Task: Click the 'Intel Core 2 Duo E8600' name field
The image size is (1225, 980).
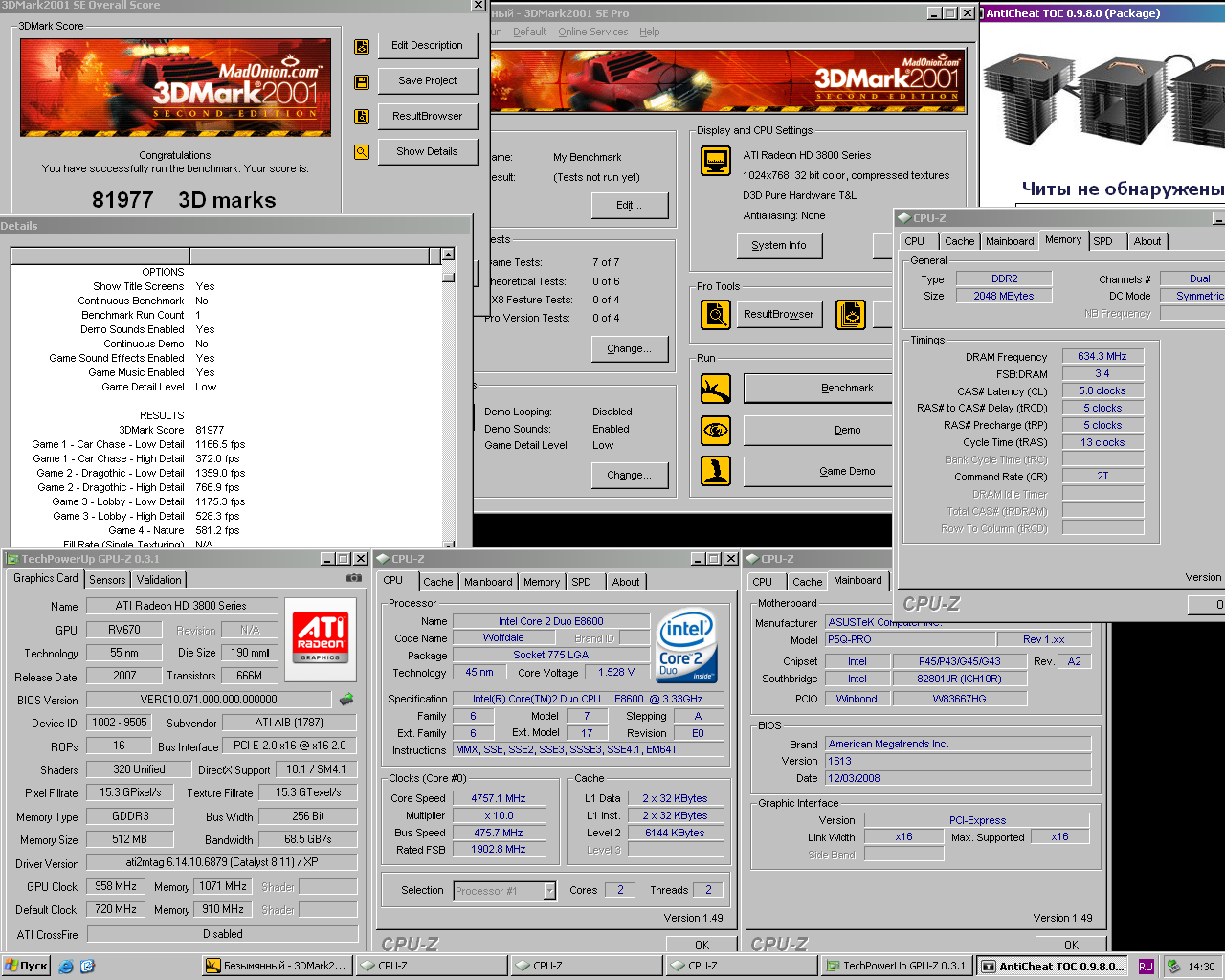Action: click(550, 621)
